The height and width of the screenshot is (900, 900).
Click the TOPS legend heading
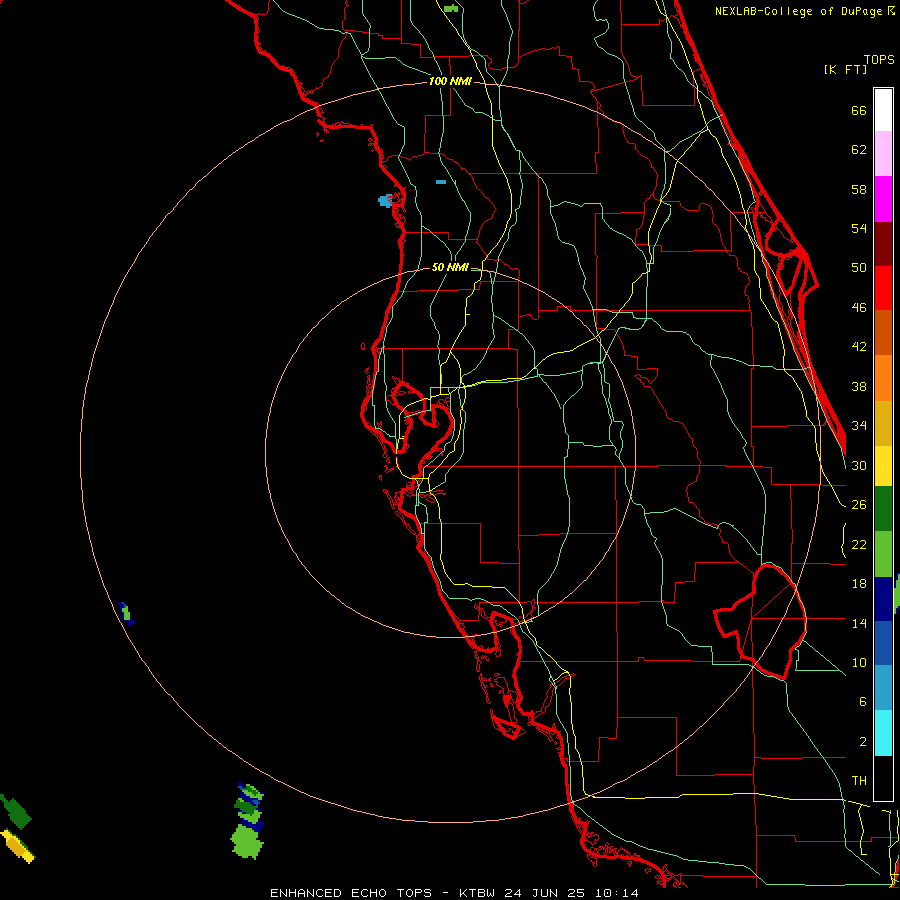(x=879, y=60)
